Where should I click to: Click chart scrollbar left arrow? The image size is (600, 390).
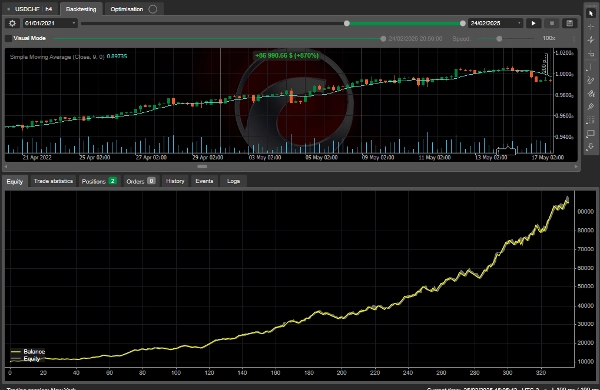[6, 166]
